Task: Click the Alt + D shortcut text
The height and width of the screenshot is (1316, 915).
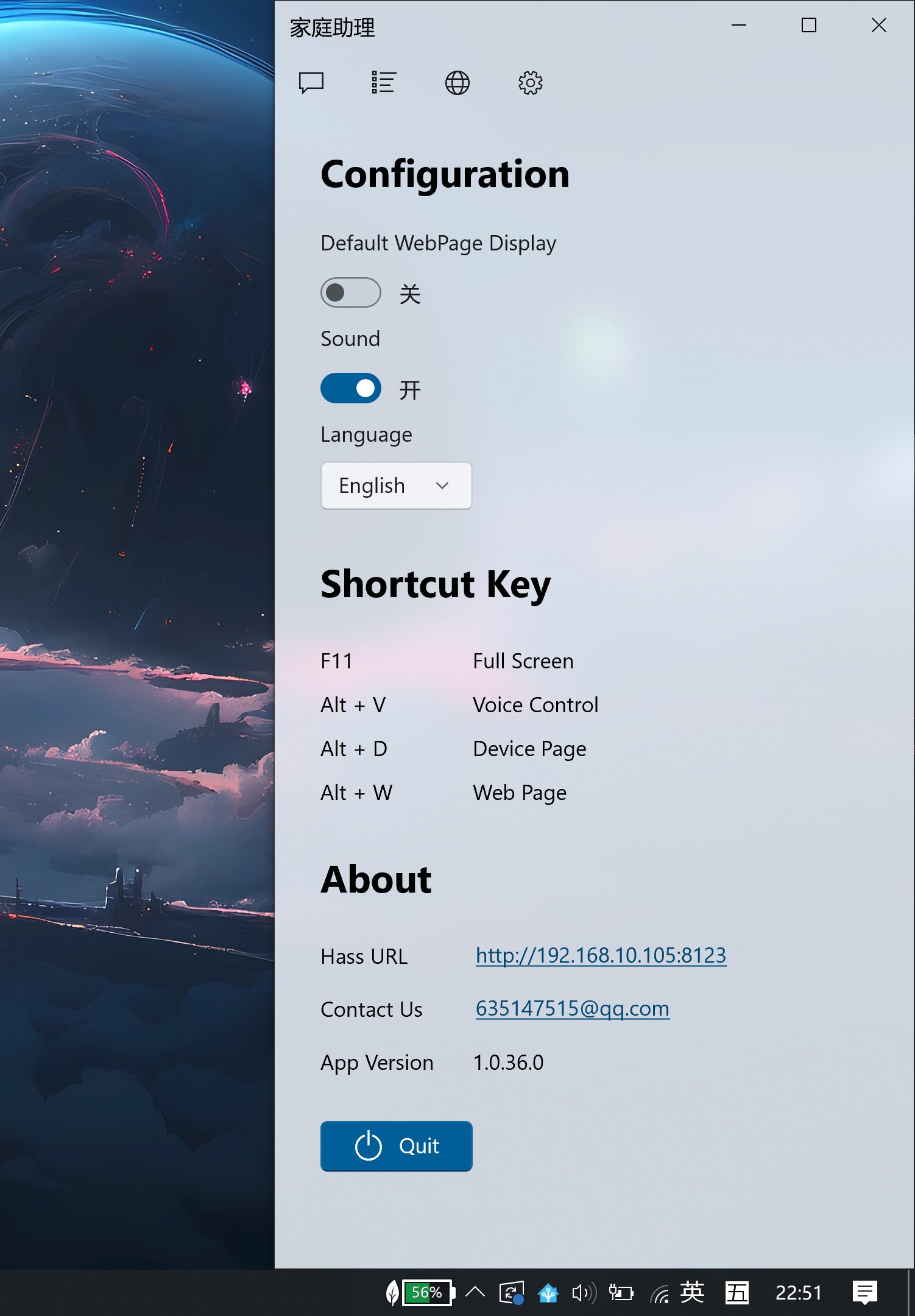Action: click(x=354, y=749)
